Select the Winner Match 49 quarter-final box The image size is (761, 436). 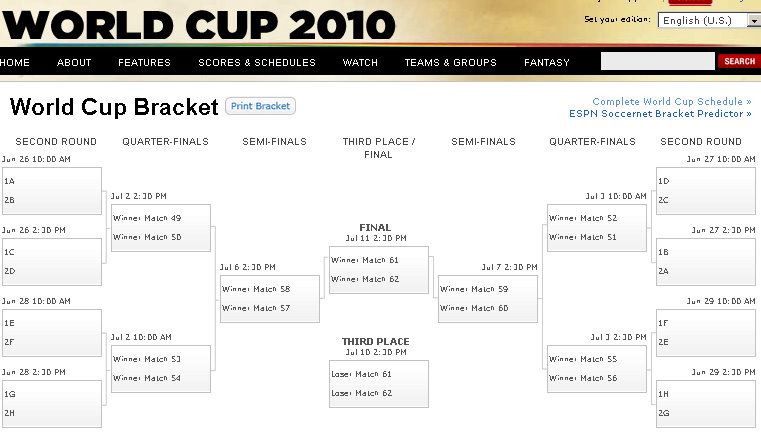161,228
